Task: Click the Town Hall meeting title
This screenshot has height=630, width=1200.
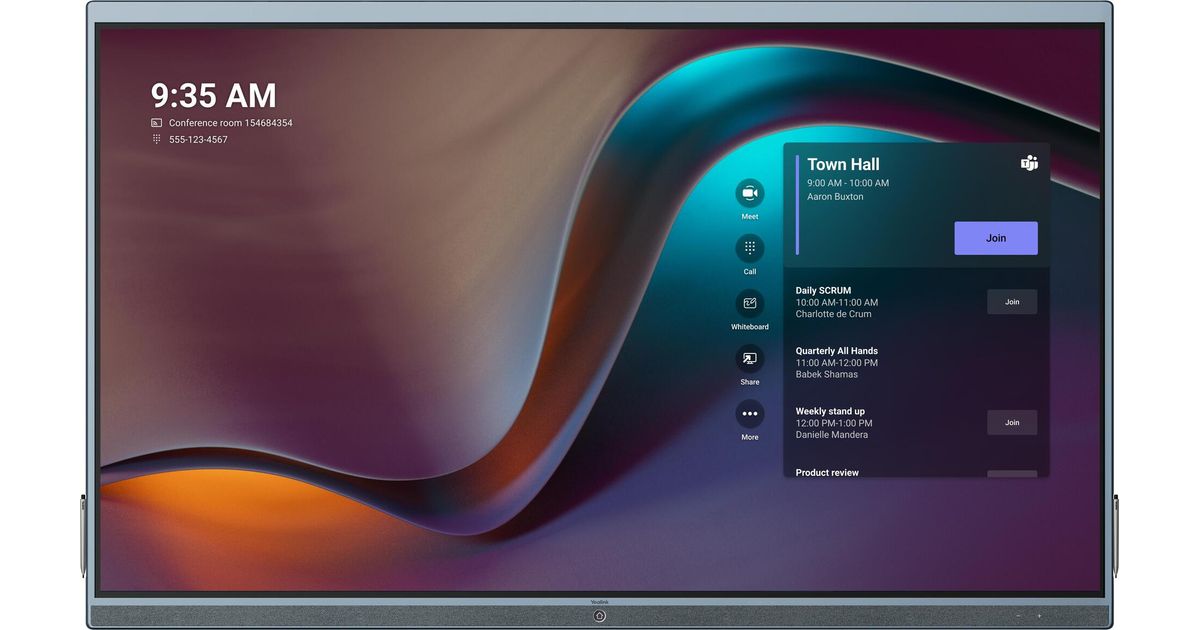Action: click(x=843, y=164)
